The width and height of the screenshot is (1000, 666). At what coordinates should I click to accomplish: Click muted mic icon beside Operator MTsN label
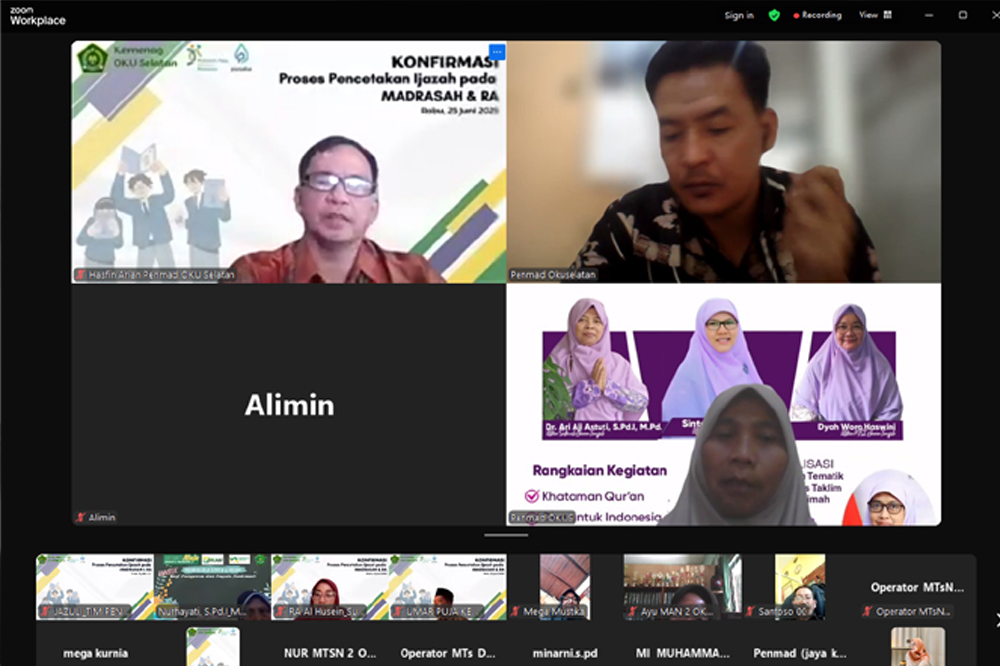[867, 611]
